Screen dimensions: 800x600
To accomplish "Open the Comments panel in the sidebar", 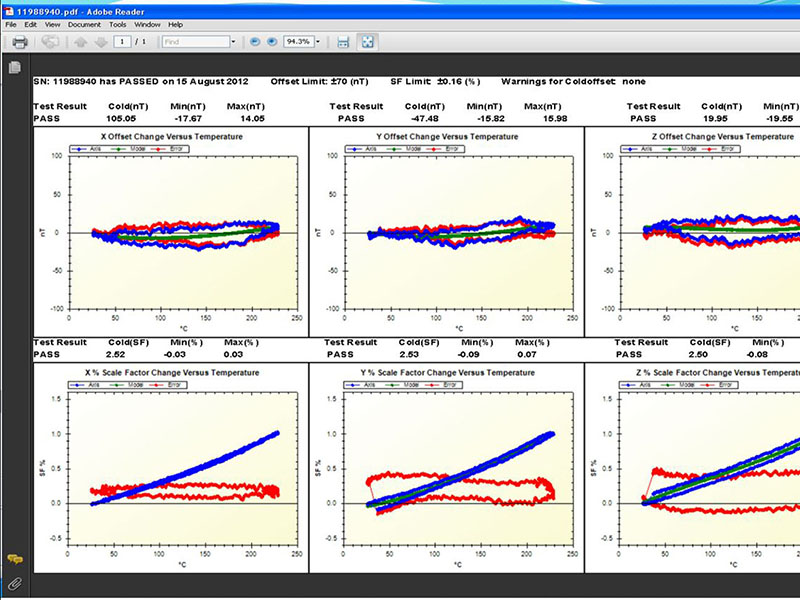I will (x=15, y=560).
